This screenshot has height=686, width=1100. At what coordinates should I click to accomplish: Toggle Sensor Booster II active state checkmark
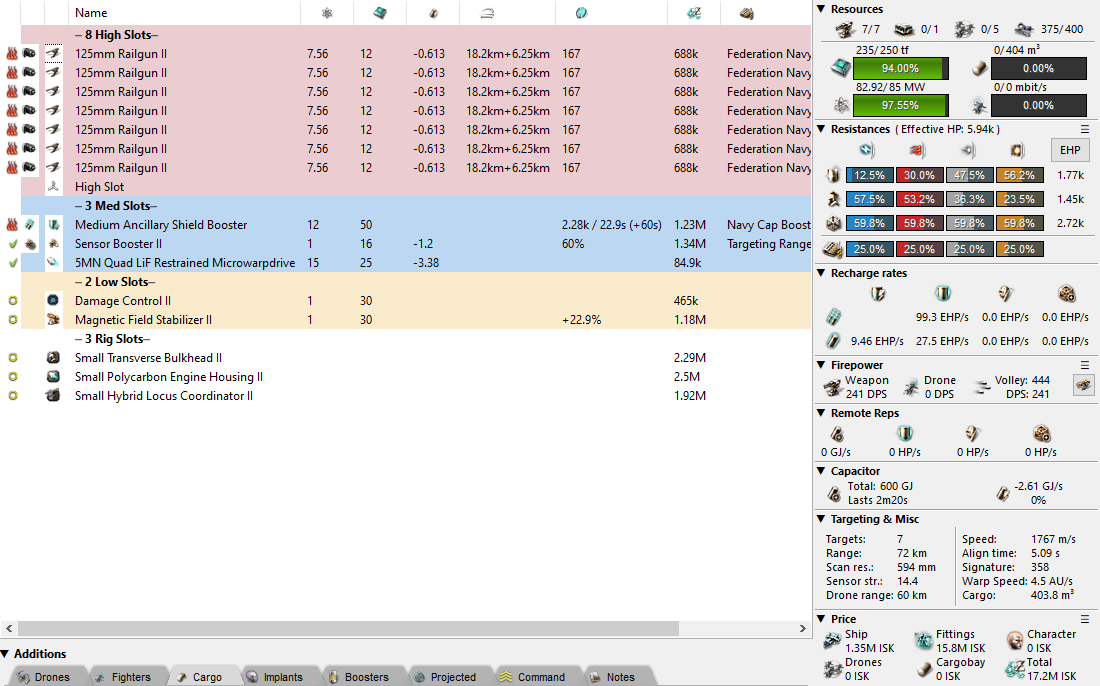(x=12, y=244)
